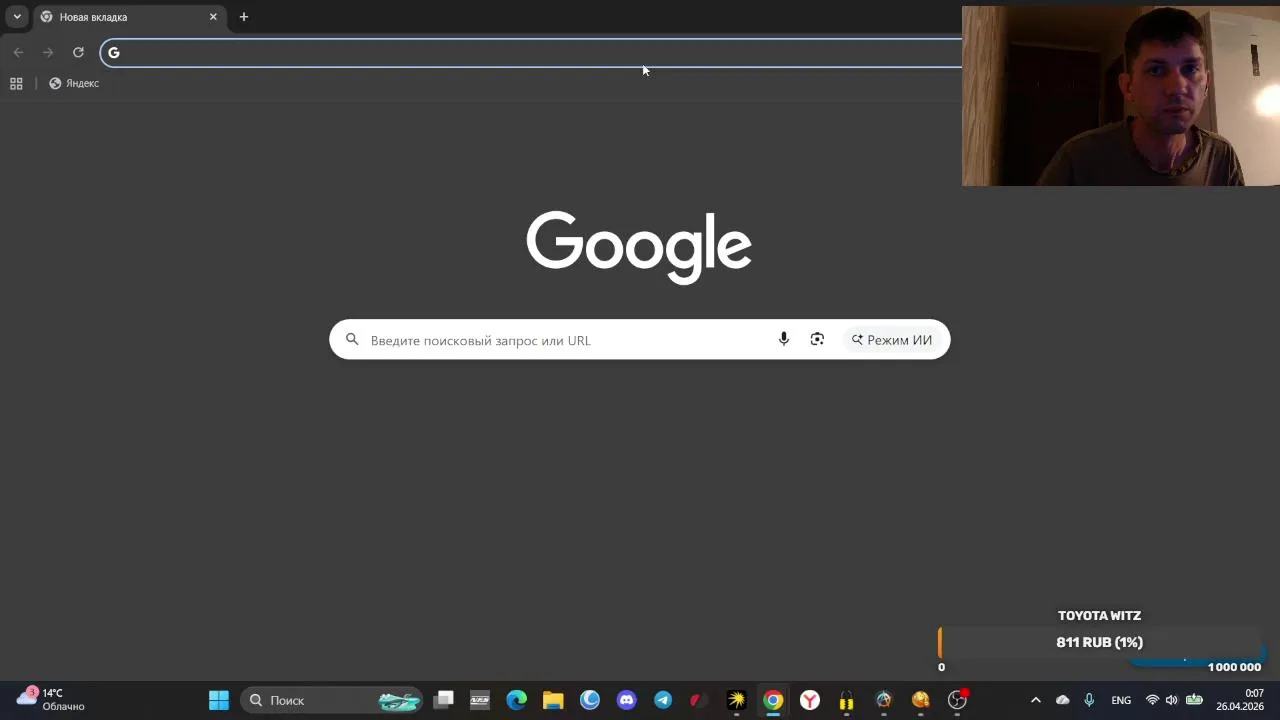Click the Google G icon in address bar
Viewport: 1280px width, 720px height.
114,52
